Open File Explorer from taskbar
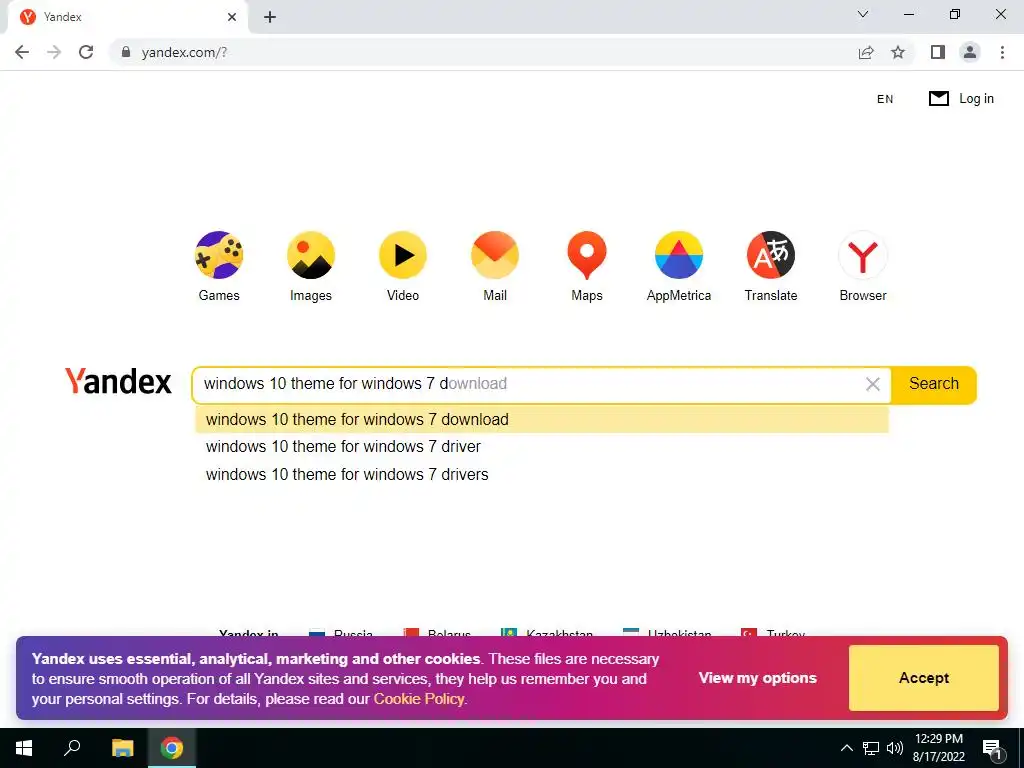Viewport: 1024px width, 768px height. (x=122, y=748)
